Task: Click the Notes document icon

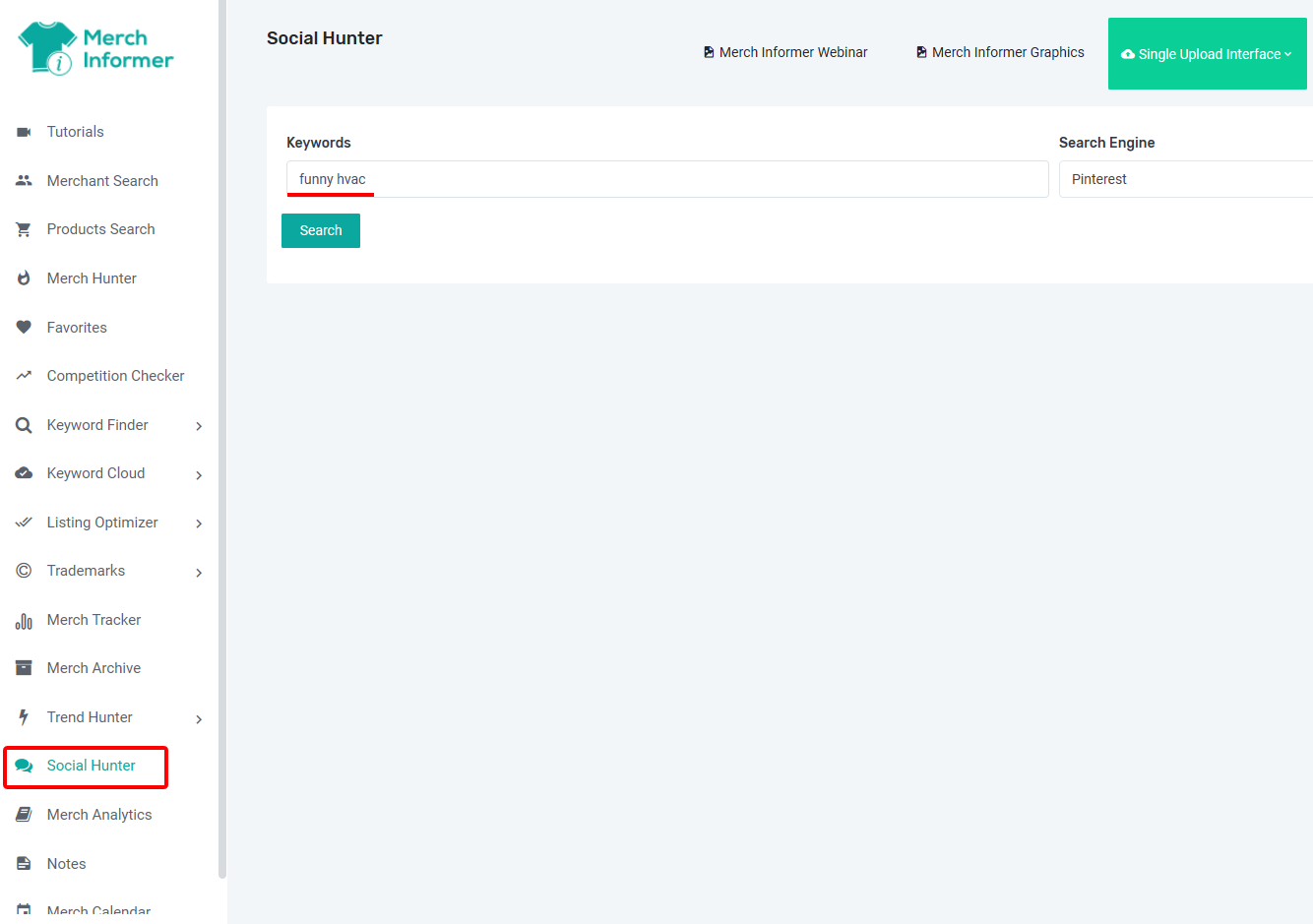Action: pos(24,864)
